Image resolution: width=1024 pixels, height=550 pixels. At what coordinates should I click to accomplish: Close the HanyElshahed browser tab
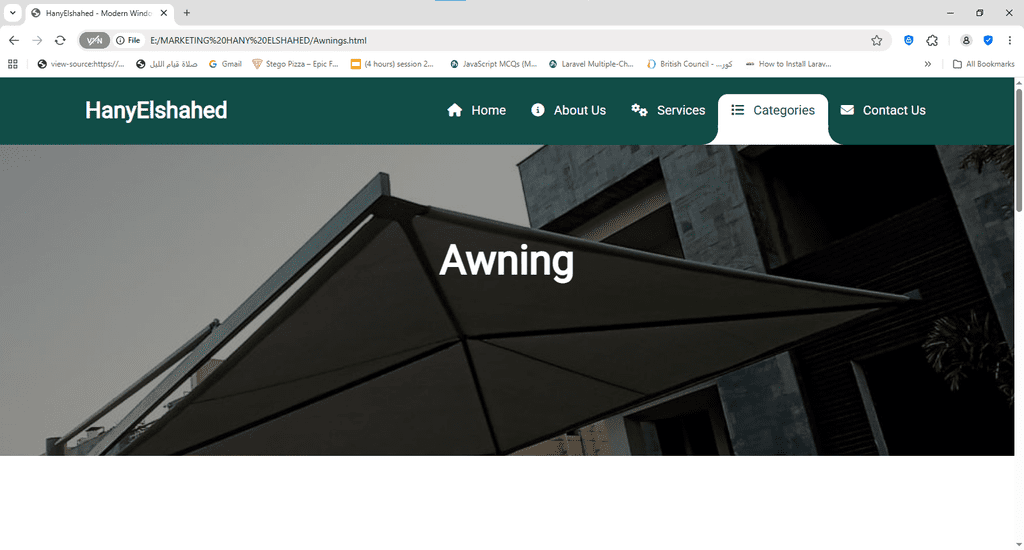[164, 13]
